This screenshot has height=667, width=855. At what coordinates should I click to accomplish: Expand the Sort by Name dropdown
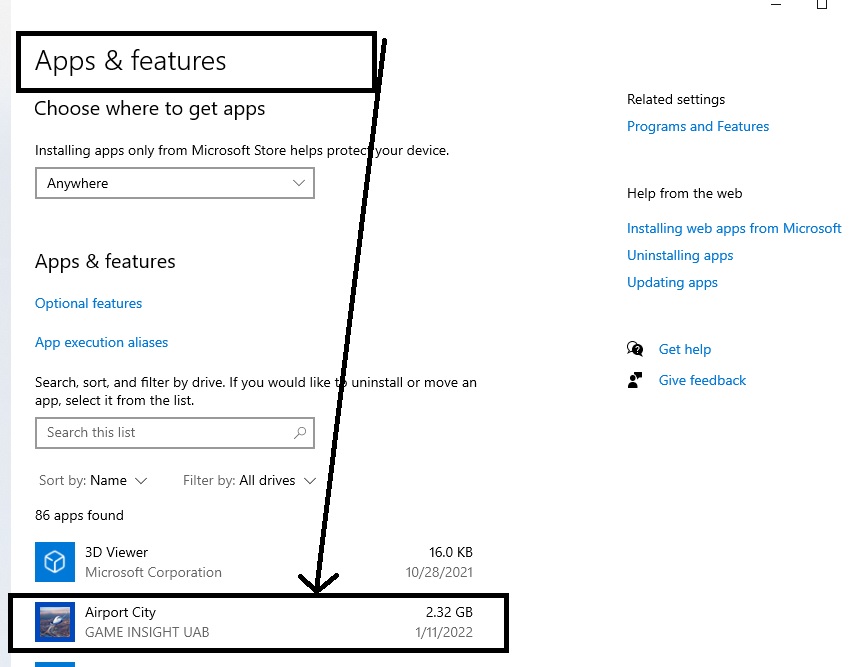click(x=94, y=481)
